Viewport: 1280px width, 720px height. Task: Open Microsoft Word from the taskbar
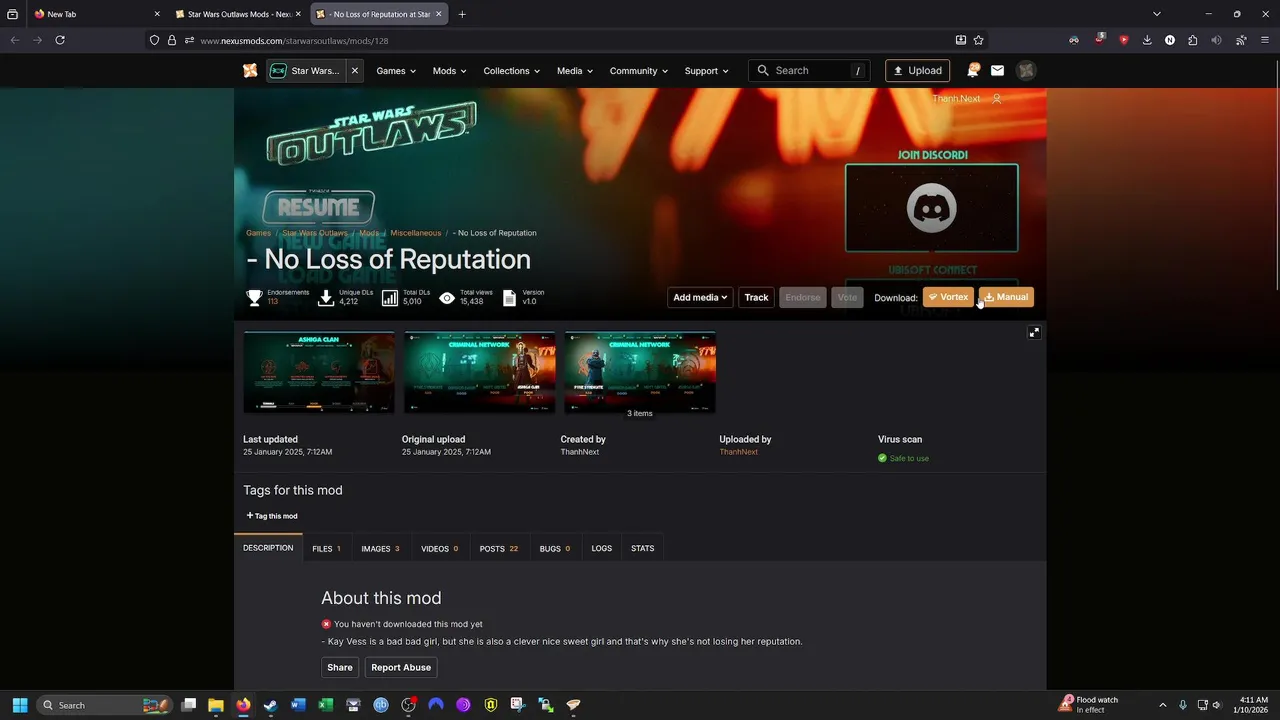297,705
